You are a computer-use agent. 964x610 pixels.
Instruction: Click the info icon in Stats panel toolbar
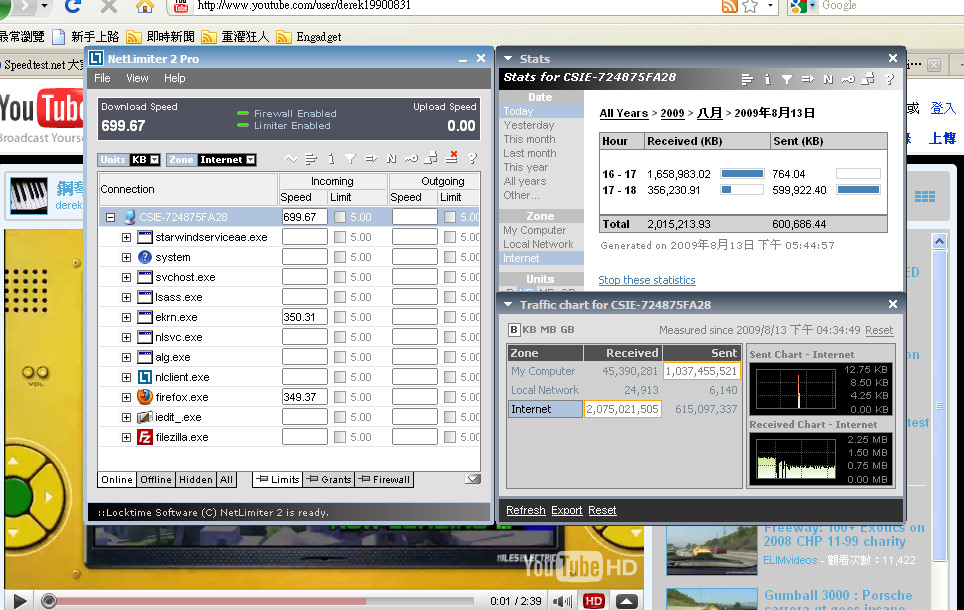[x=767, y=79]
